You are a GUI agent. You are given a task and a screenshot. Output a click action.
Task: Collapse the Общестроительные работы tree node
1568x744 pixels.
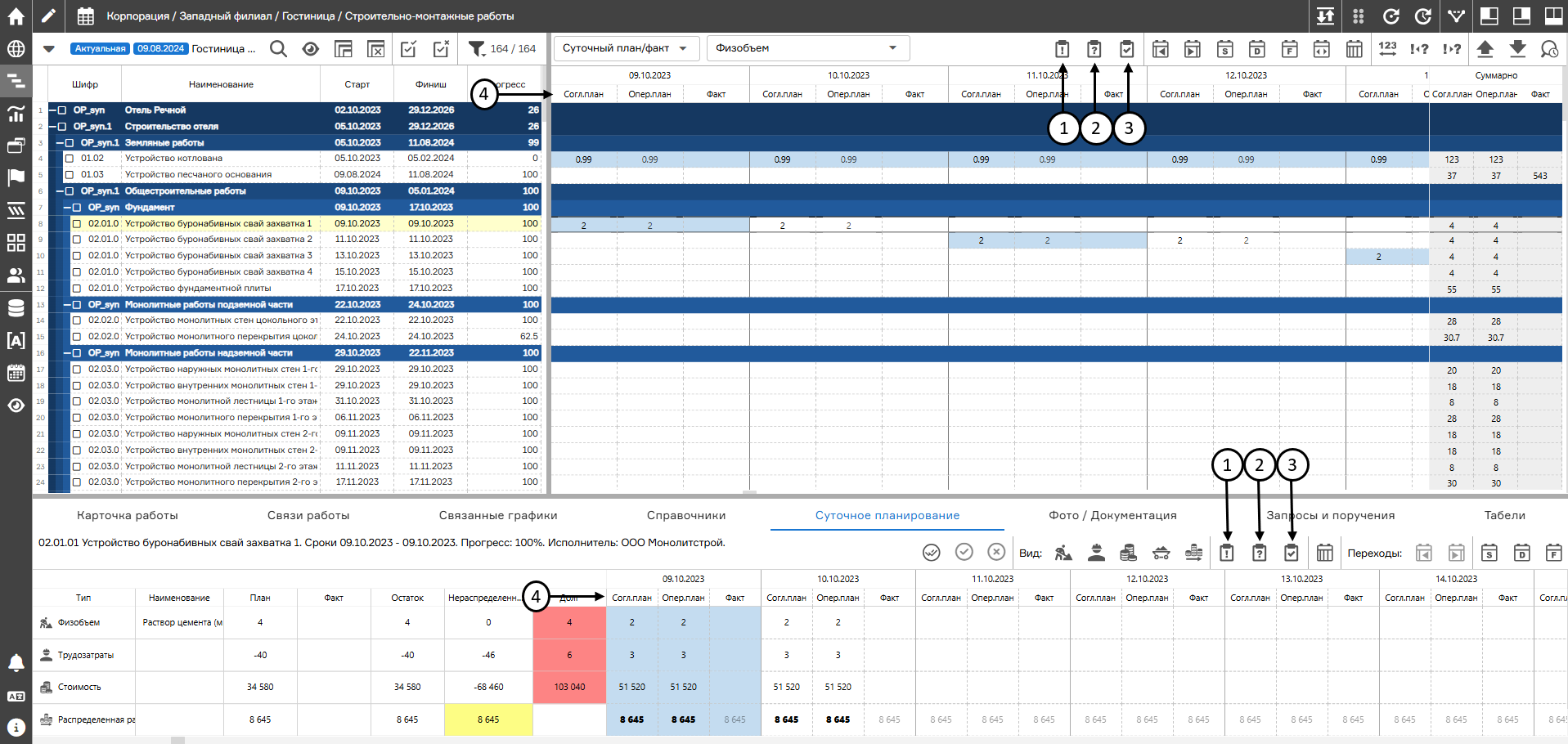[61, 191]
